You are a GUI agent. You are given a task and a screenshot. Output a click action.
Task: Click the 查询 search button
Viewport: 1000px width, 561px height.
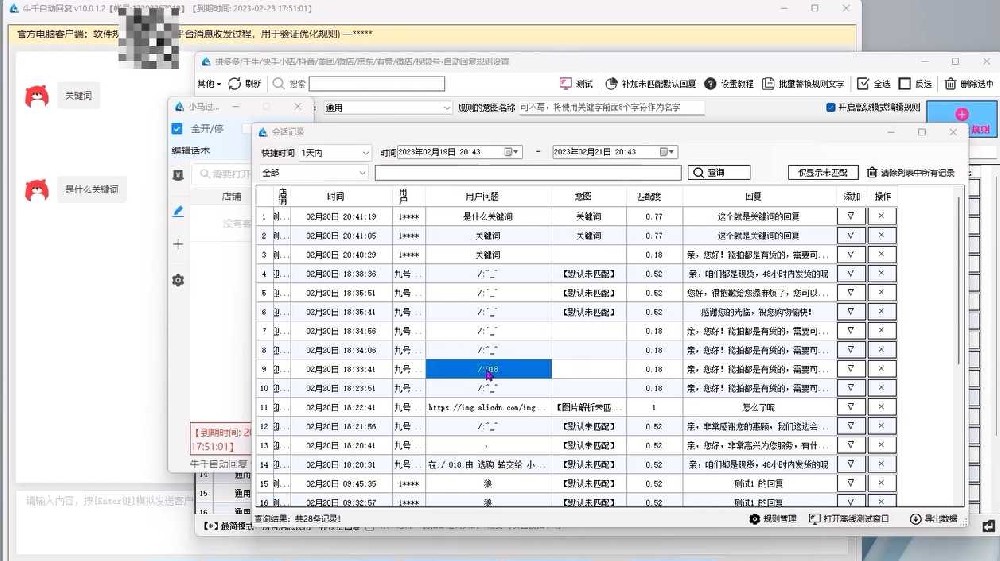pyautogui.click(x=719, y=173)
